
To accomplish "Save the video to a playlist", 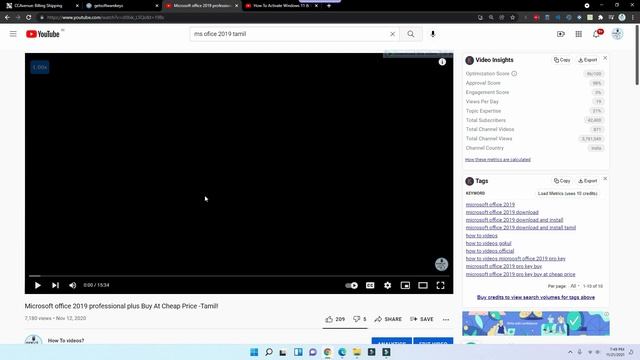I will pyautogui.click(x=422, y=319).
